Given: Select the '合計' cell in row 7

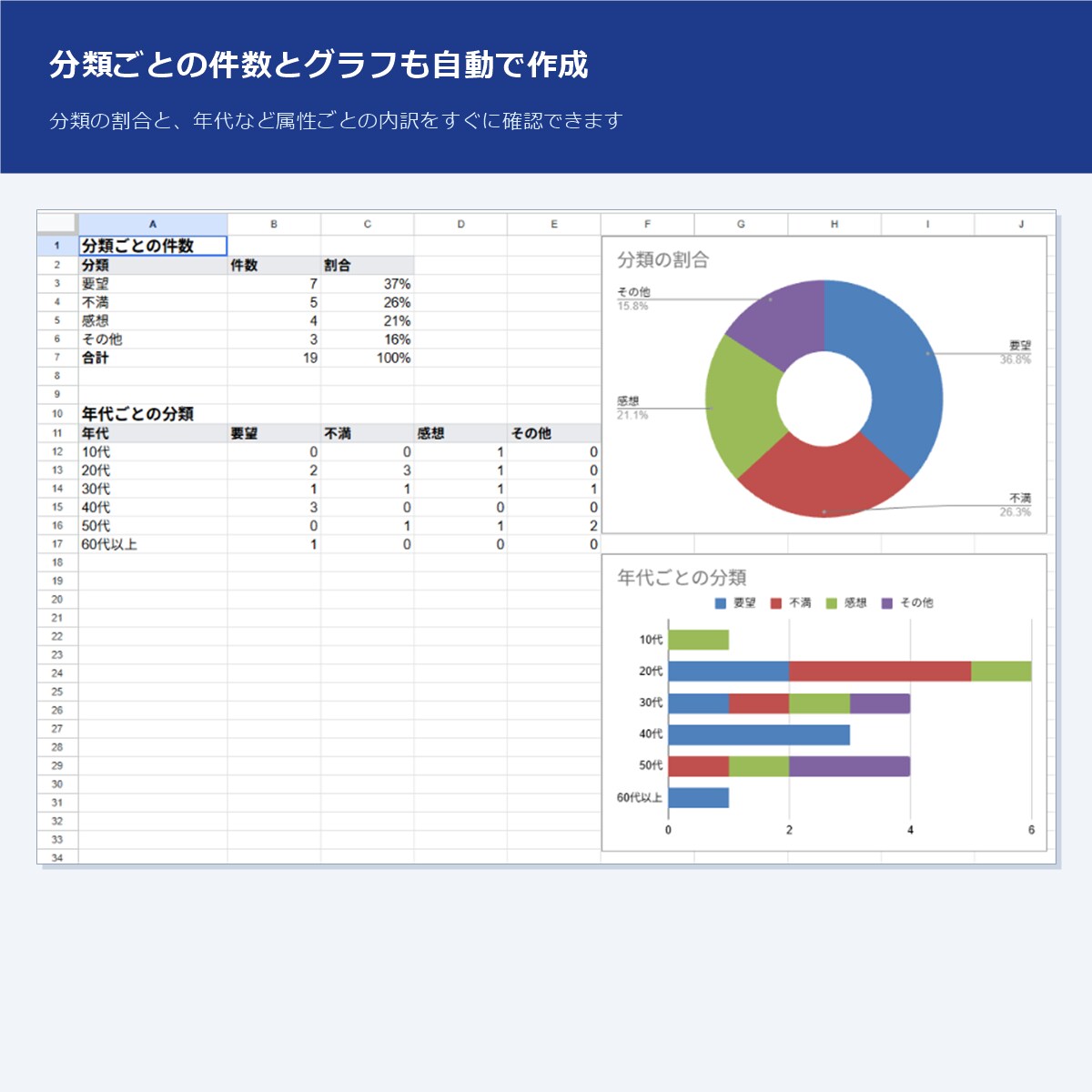Looking at the screenshot, I should point(153,358).
